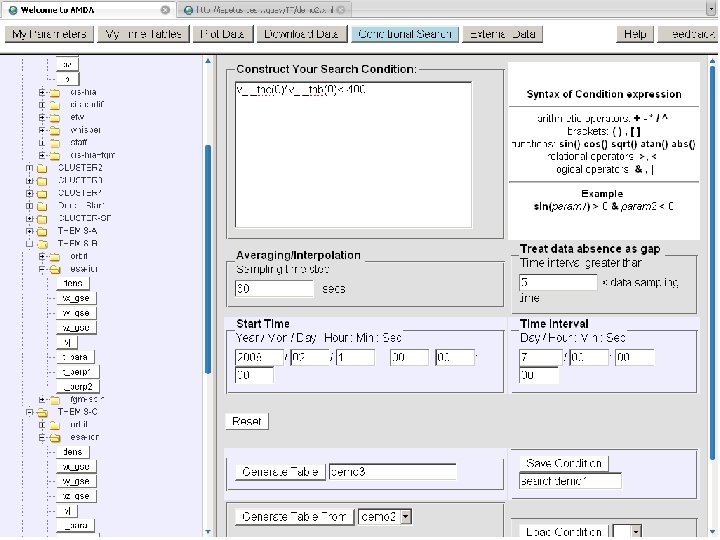Click the THEMIS-C open folder icon

coord(42,412)
